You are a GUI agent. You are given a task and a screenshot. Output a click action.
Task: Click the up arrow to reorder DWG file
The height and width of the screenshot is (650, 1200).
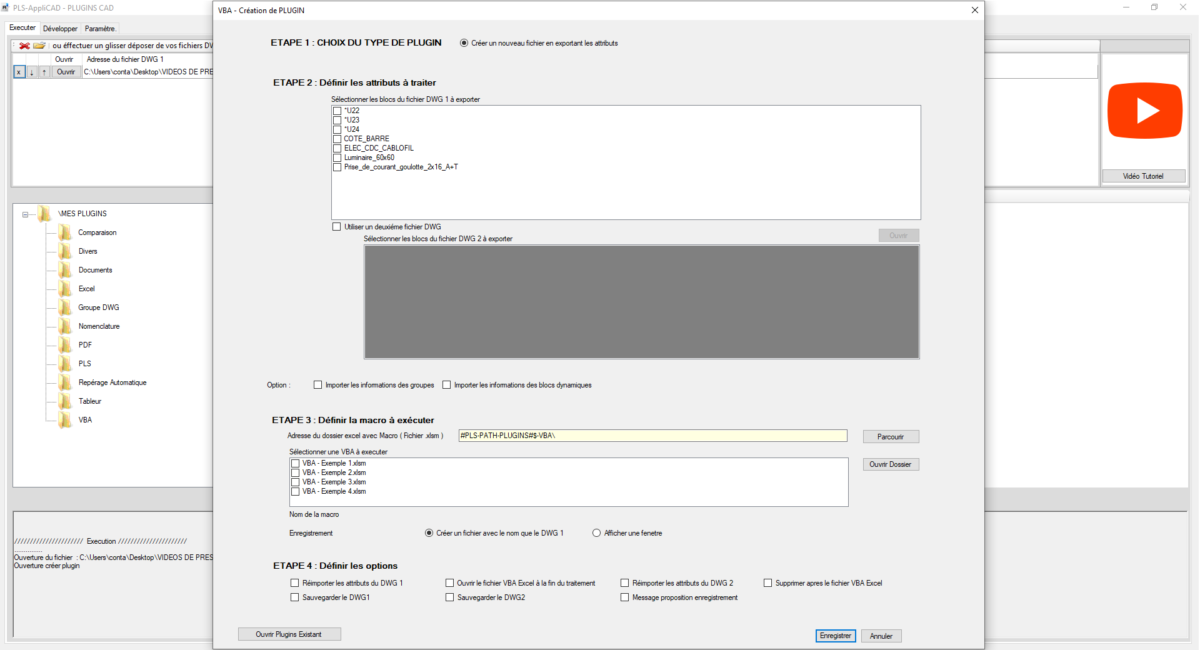click(43, 71)
